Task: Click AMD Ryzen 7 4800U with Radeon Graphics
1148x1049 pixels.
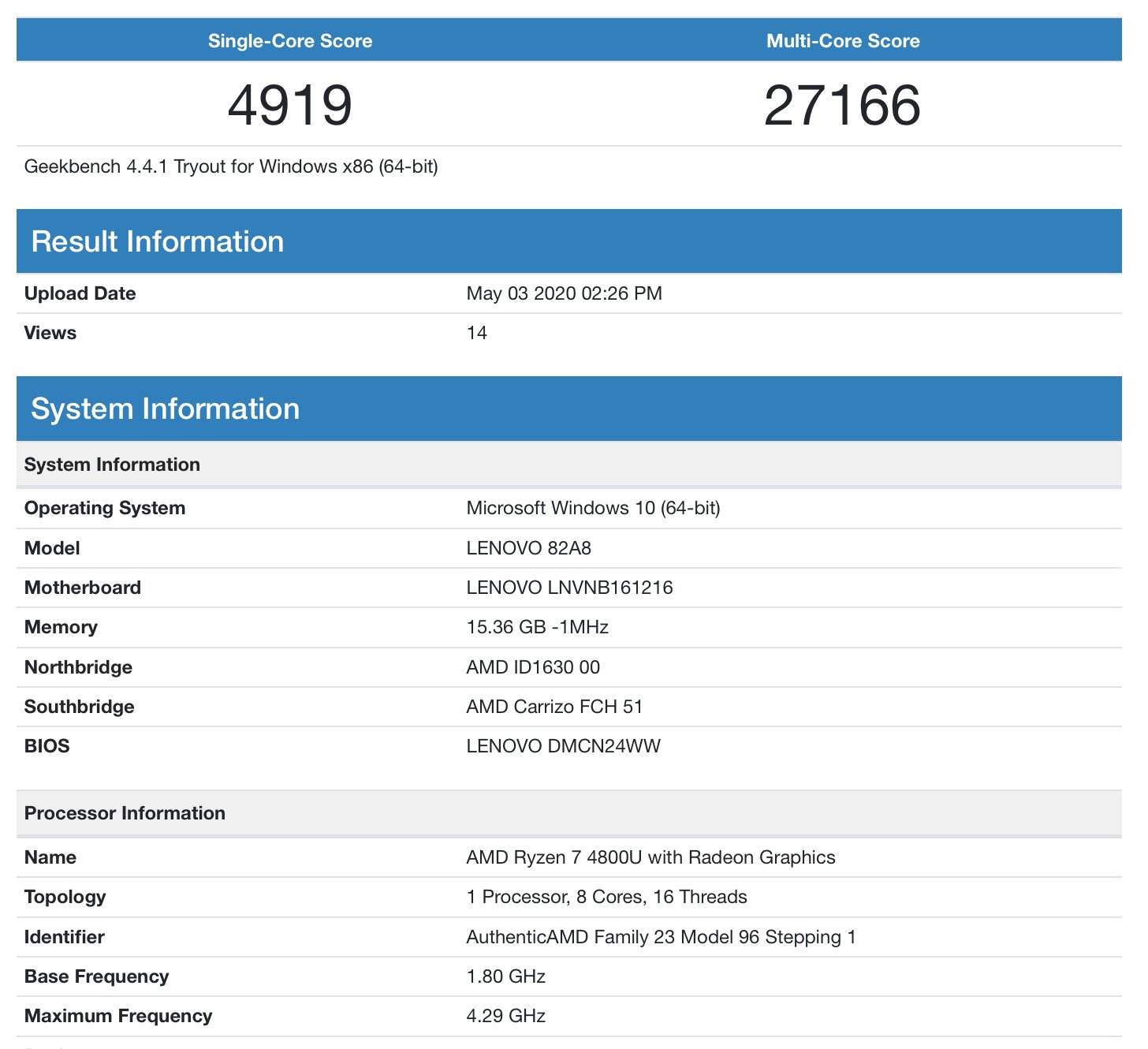Action: tap(650, 857)
